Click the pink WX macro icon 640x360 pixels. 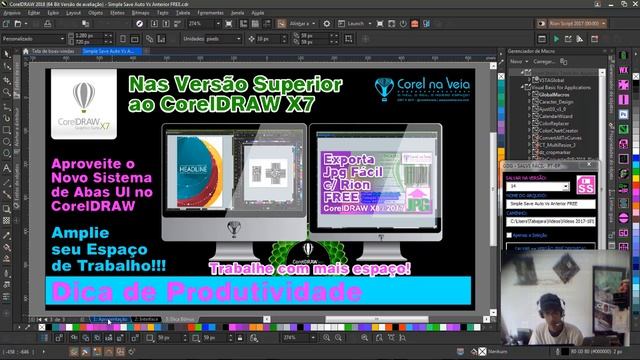(x=623, y=70)
